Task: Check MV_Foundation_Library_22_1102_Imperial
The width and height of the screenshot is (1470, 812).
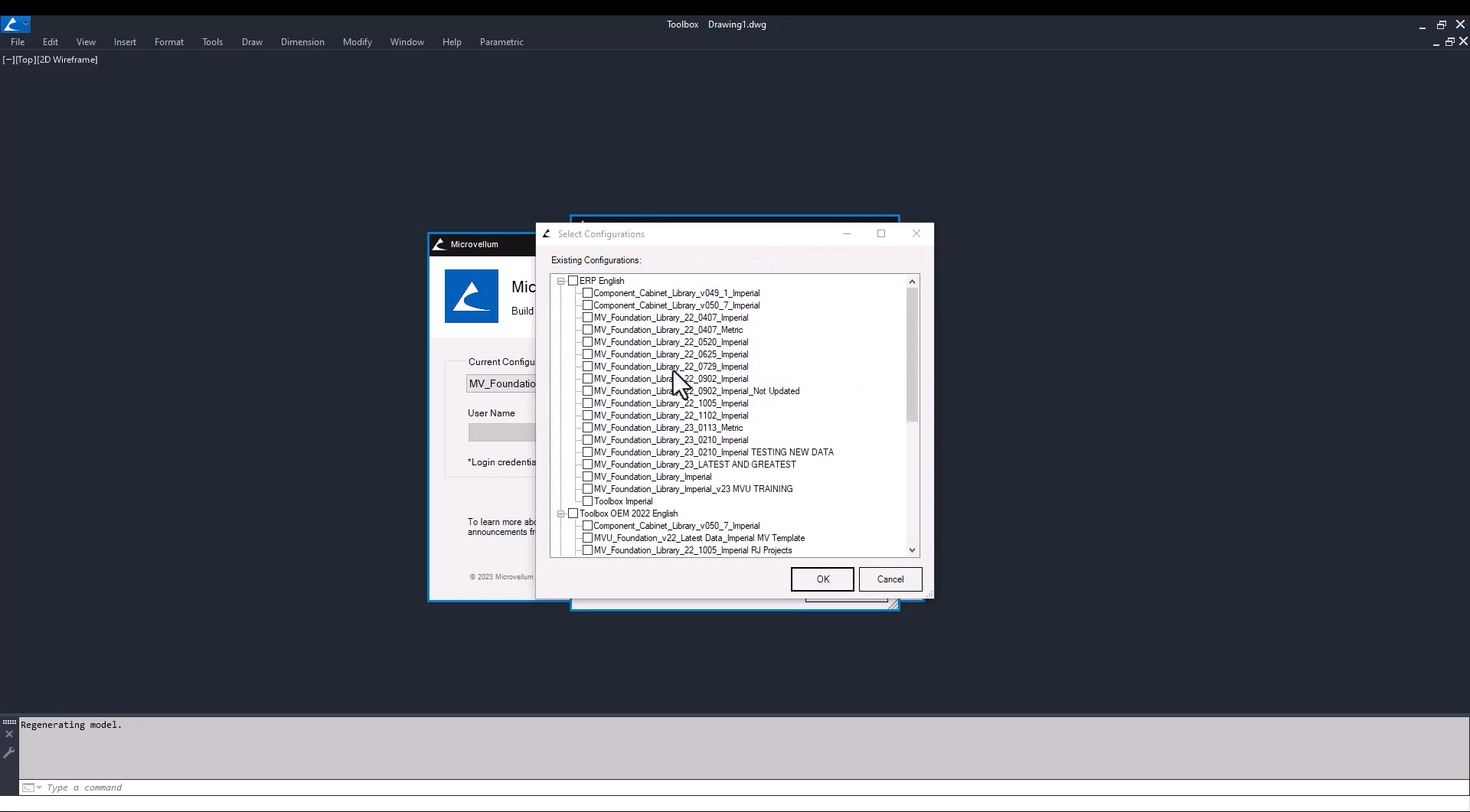Action: coord(587,416)
